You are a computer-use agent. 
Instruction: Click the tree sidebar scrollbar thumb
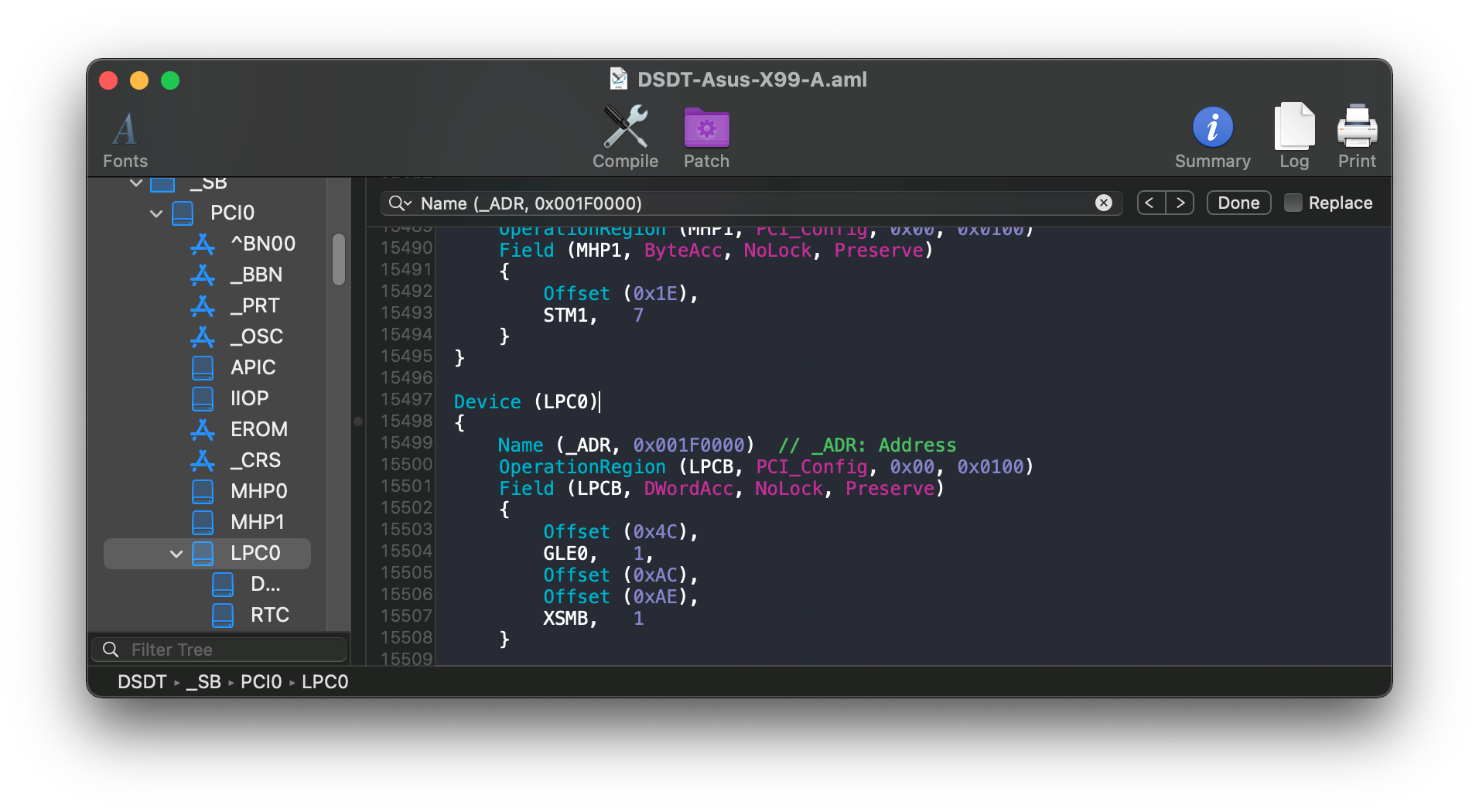[339, 259]
